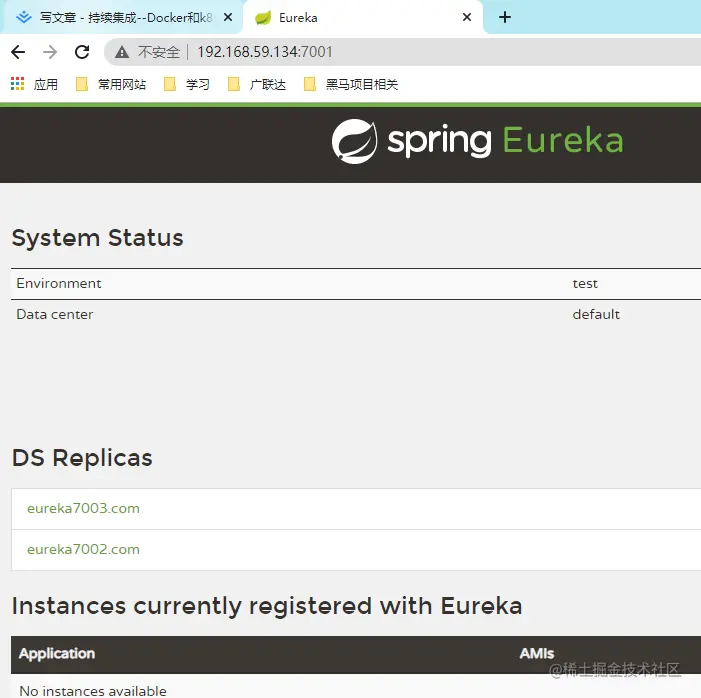Click the DS Replicas heading
Screen dimensions: 701x698
click(82, 458)
